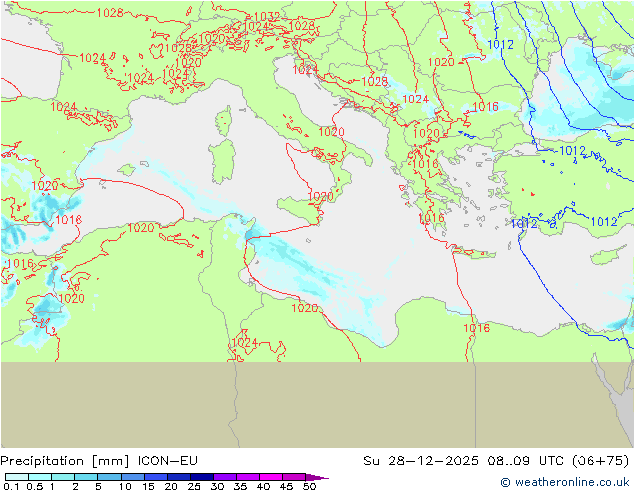Click the legend value '25'
This screenshot has width=634, height=490.
(194, 486)
